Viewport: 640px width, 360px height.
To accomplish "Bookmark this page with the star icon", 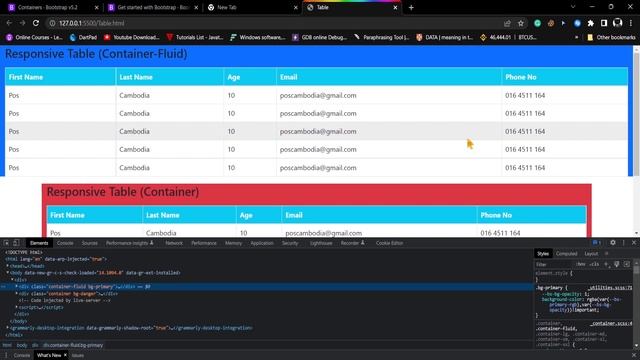I will (521, 23).
